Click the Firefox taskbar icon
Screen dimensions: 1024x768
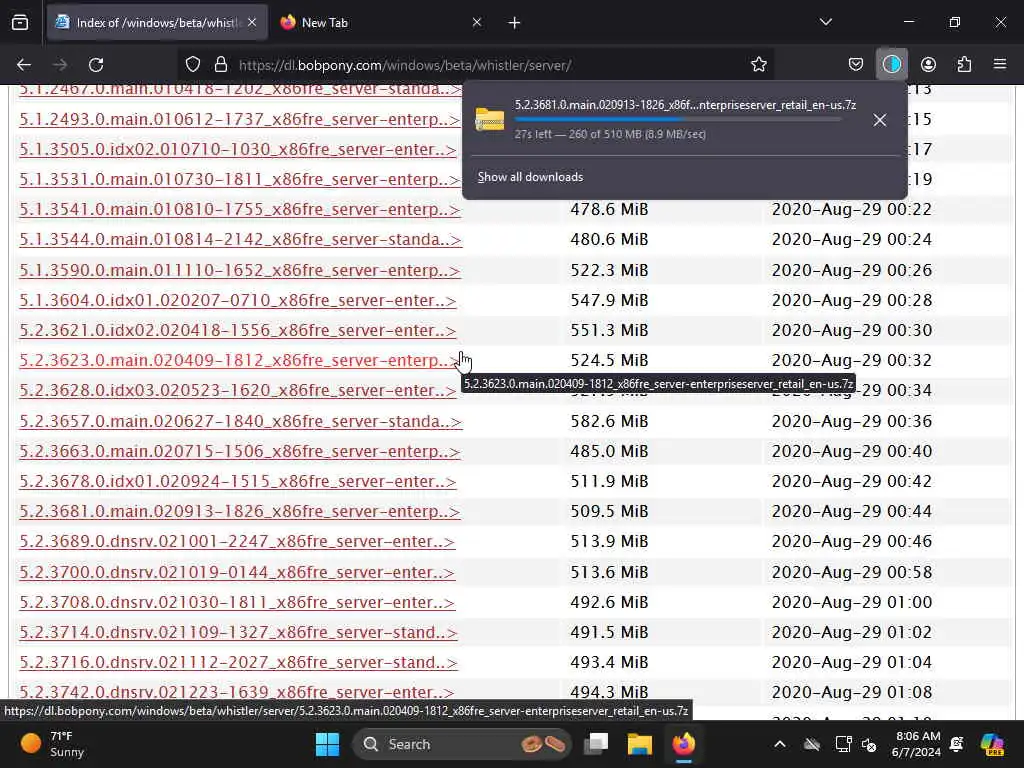click(684, 744)
